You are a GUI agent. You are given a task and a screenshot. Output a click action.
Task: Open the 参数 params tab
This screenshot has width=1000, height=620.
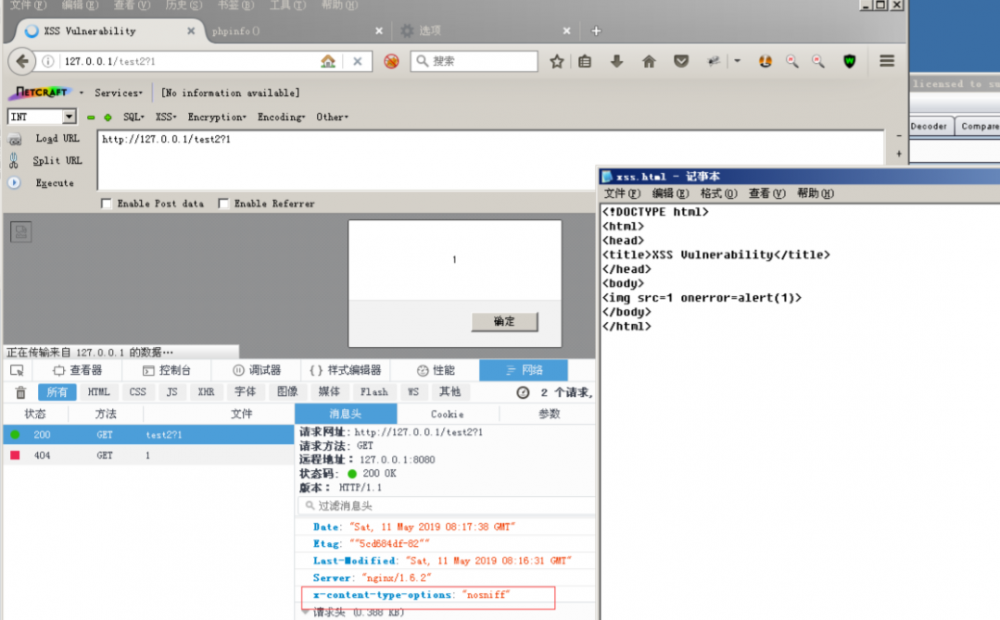click(548, 414)
